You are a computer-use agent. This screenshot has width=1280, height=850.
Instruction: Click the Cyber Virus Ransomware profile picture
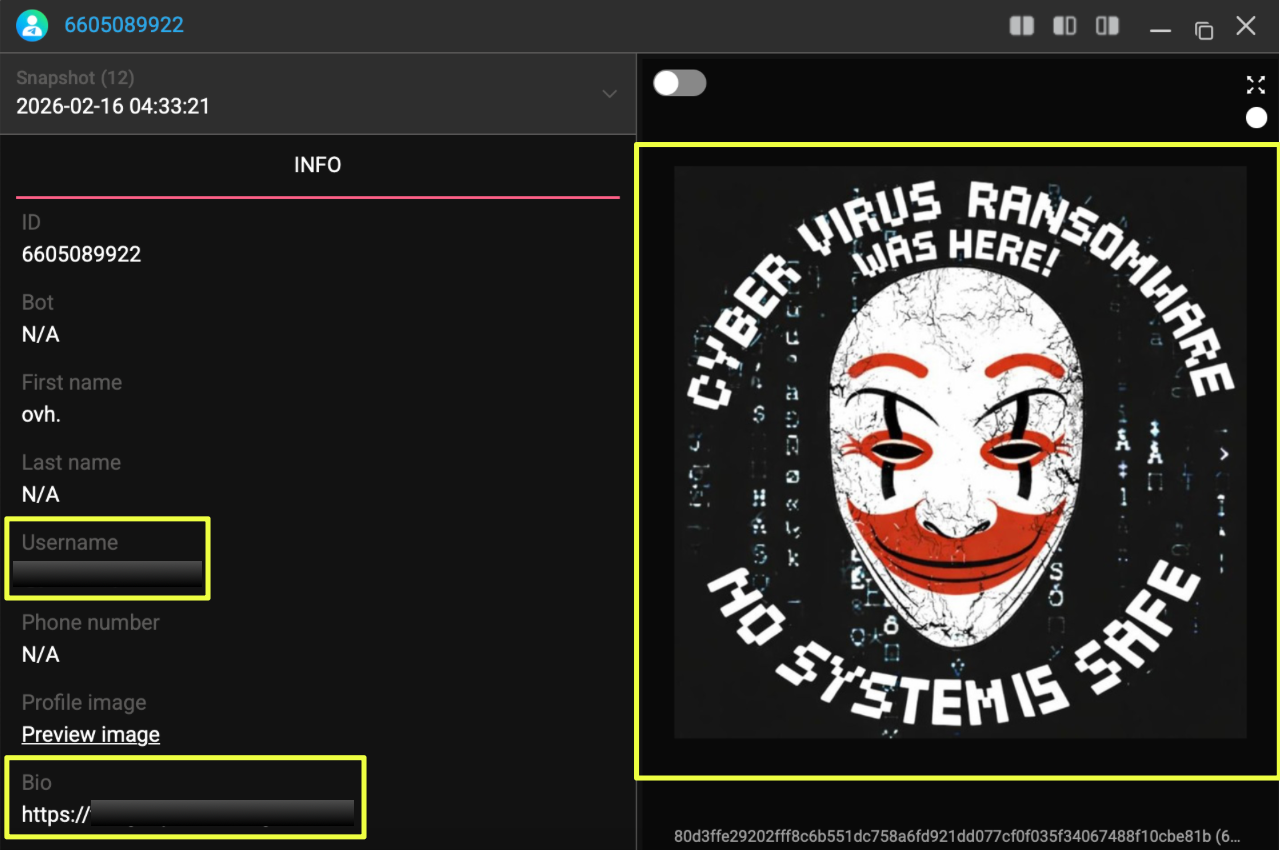coord(958,452)
